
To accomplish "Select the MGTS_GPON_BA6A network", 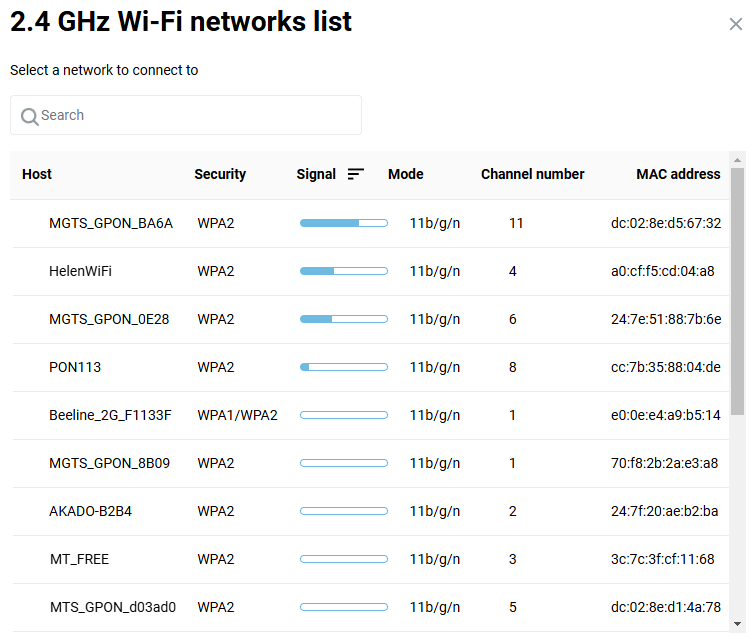I will click(x=111, y=223).
